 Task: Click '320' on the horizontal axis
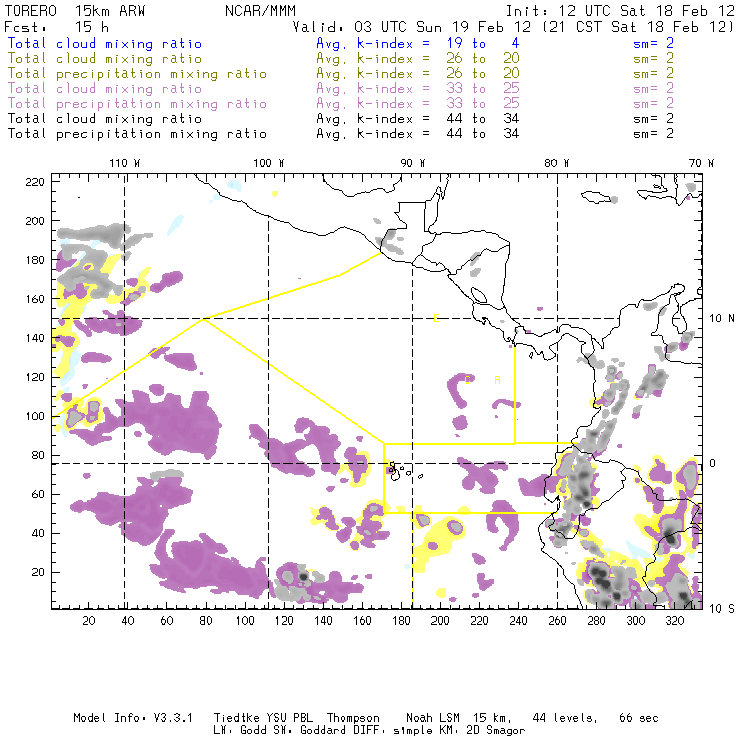[674, 621]
